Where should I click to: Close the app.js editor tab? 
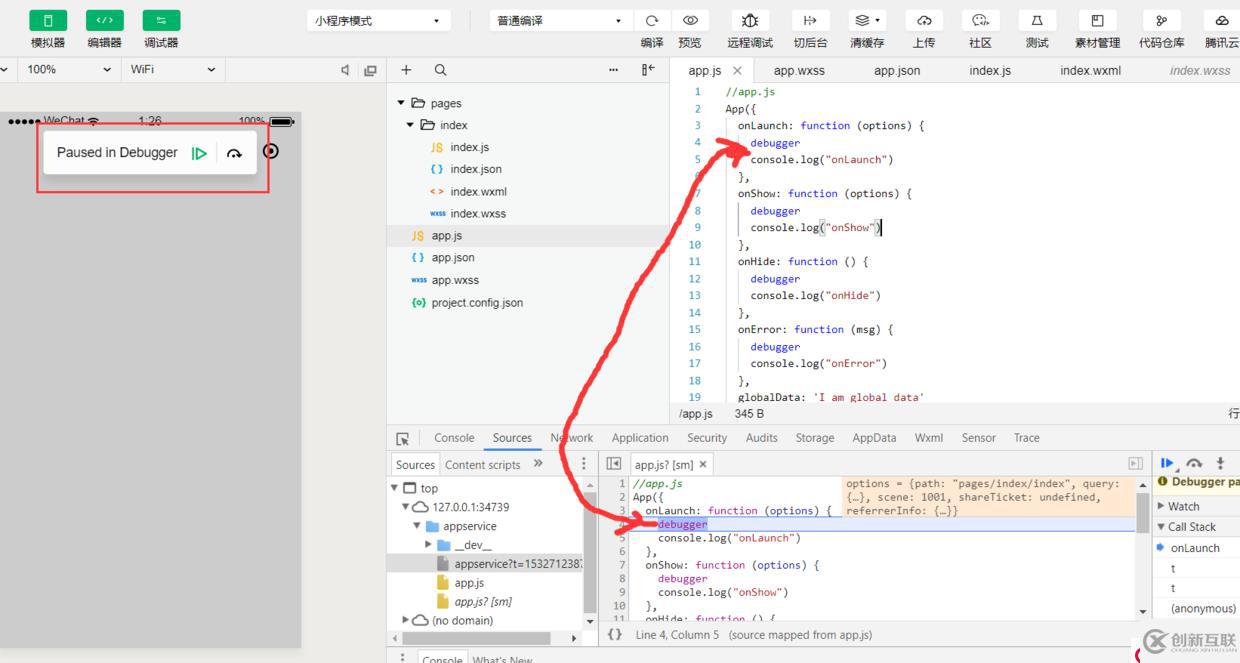coord(737,71)
